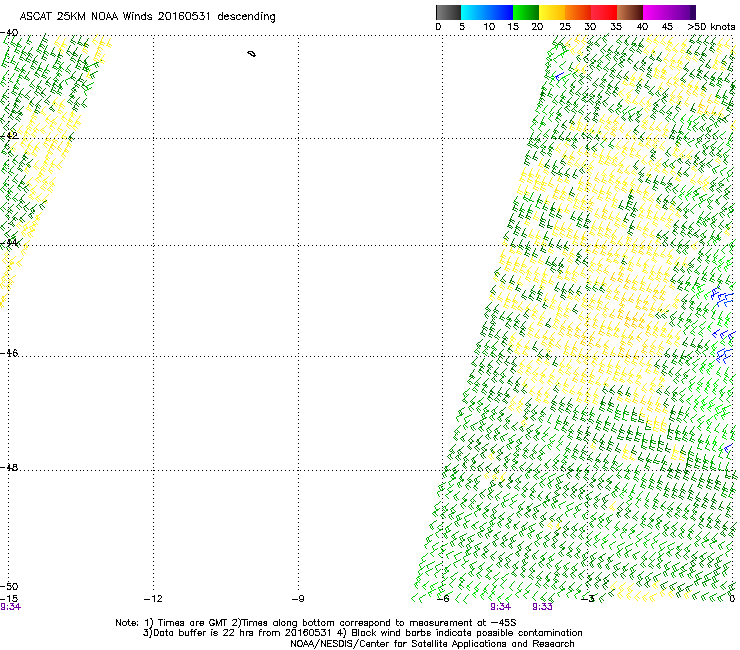Image resolution: width=740 pixels, height=650 pixels.
Task: Select the green 15-20 knots legend segment
Action: click(526, 12)
